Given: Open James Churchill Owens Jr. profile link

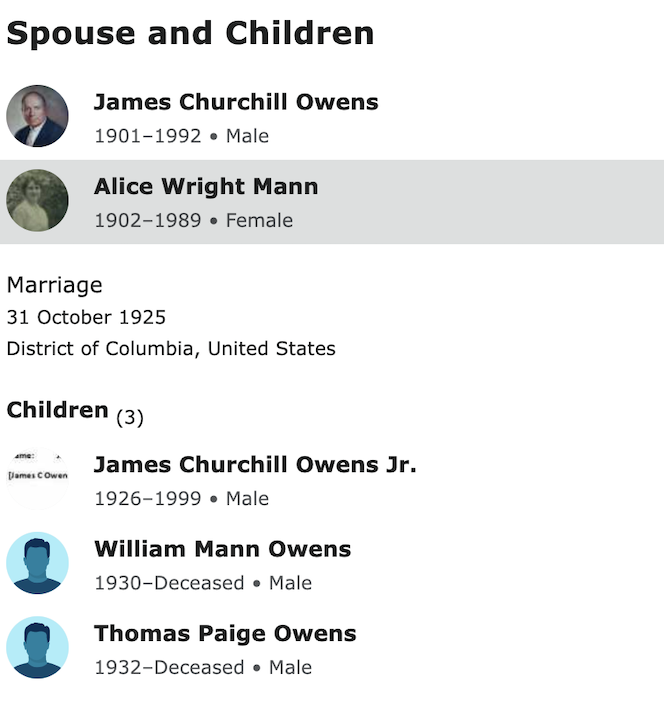Looking at the screenshot, I should click(255, 465).
